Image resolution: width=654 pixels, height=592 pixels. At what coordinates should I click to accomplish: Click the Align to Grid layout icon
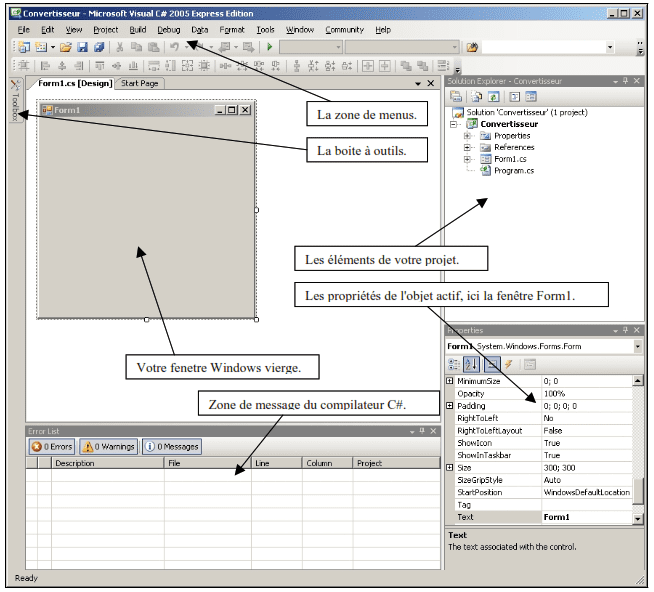pyautogui.click(x=24, y=66)
